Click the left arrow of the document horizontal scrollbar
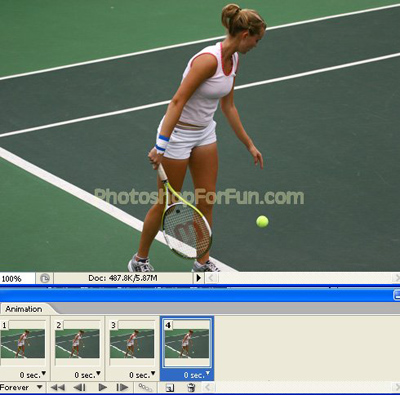The image size is (400, 395). 211,278
